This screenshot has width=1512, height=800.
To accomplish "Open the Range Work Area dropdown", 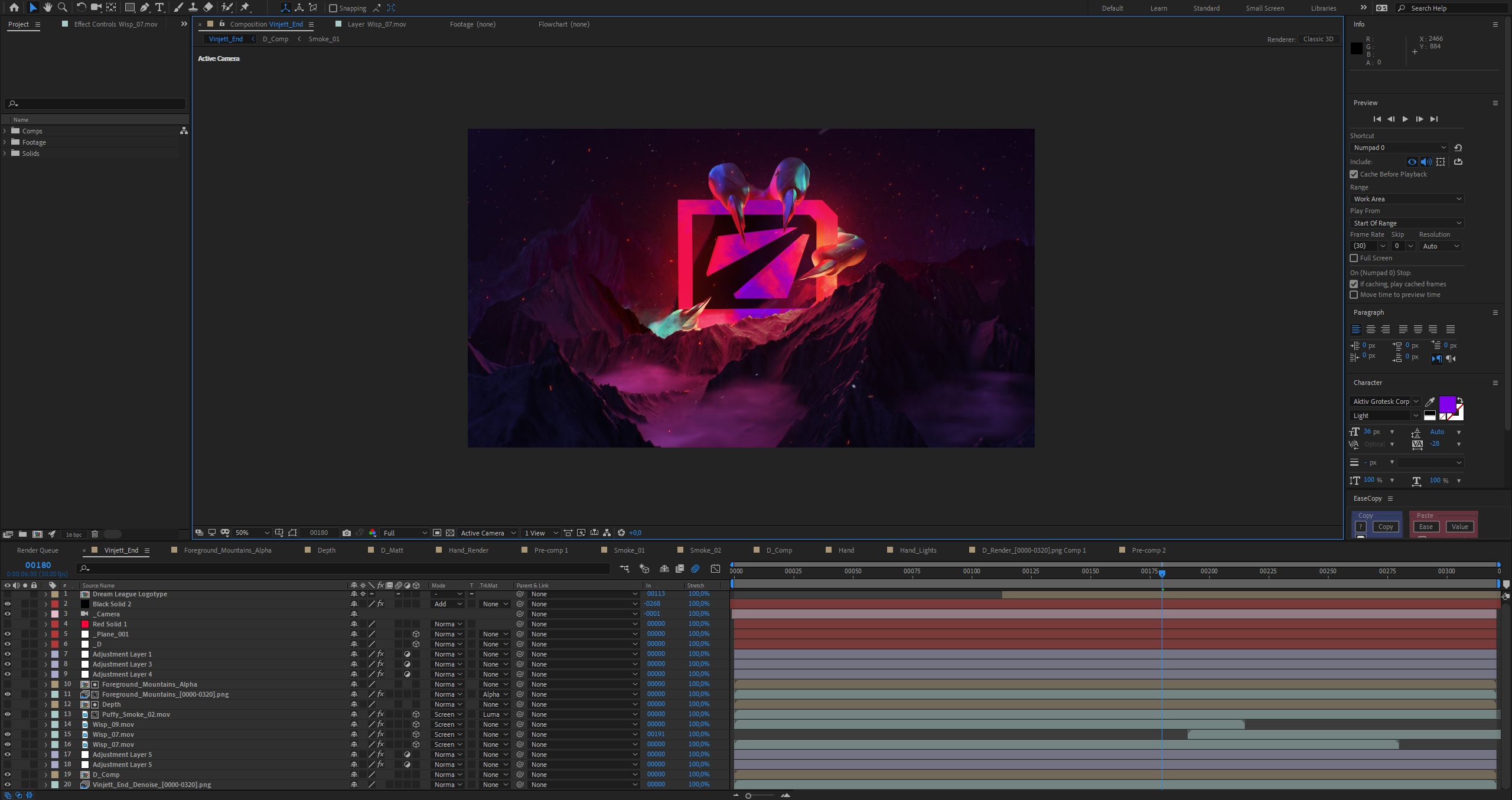I will [x=1406, y=199].
